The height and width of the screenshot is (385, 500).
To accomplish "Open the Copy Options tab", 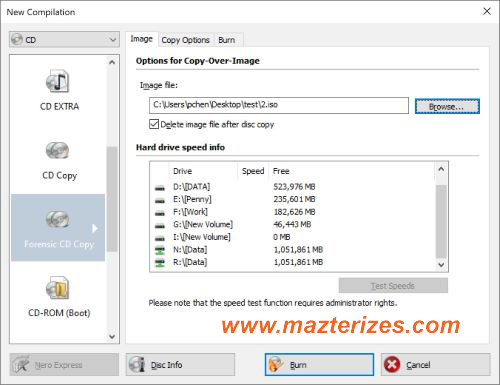I will [185, 40].
